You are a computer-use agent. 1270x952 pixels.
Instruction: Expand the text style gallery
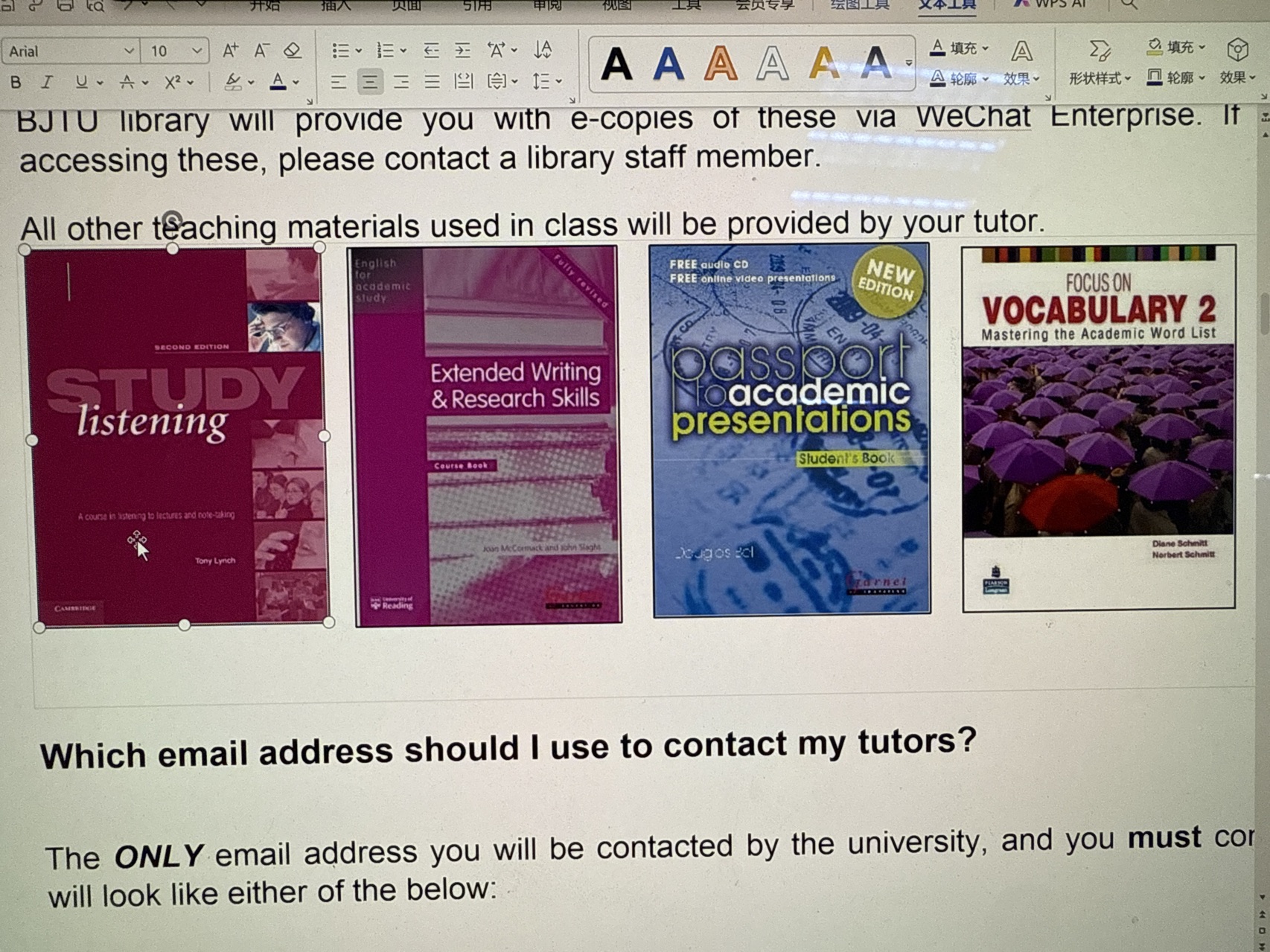(909, 64)
